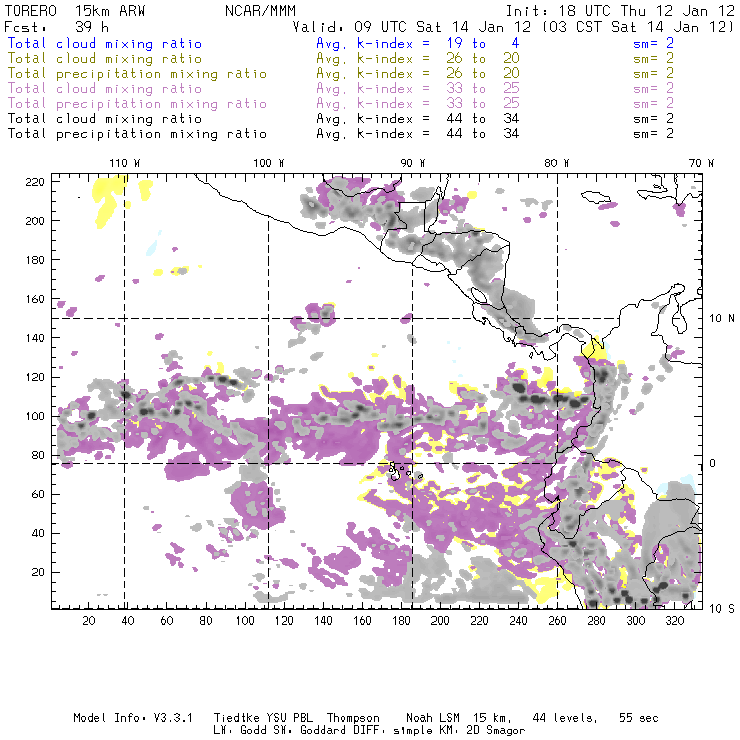
Task: Click the blue 'sm= 2' legend entry
Action: tap(653, 43)
